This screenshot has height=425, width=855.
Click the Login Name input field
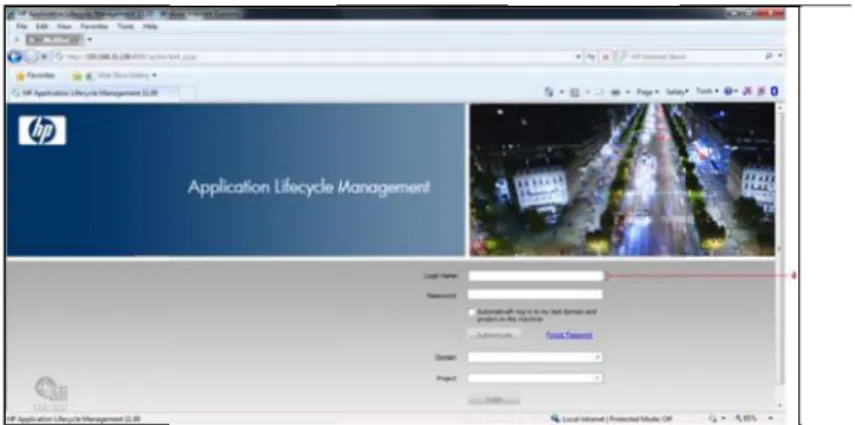point(535,276)
